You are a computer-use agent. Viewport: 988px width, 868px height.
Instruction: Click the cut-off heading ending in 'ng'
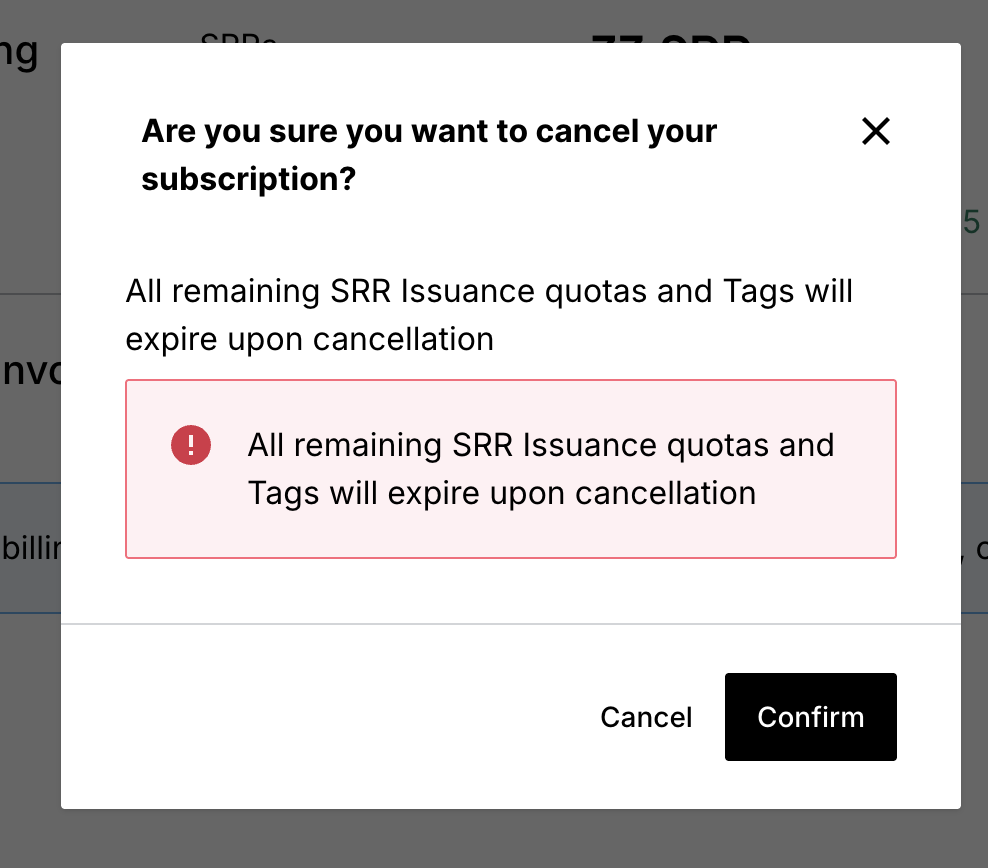(19, 53)
